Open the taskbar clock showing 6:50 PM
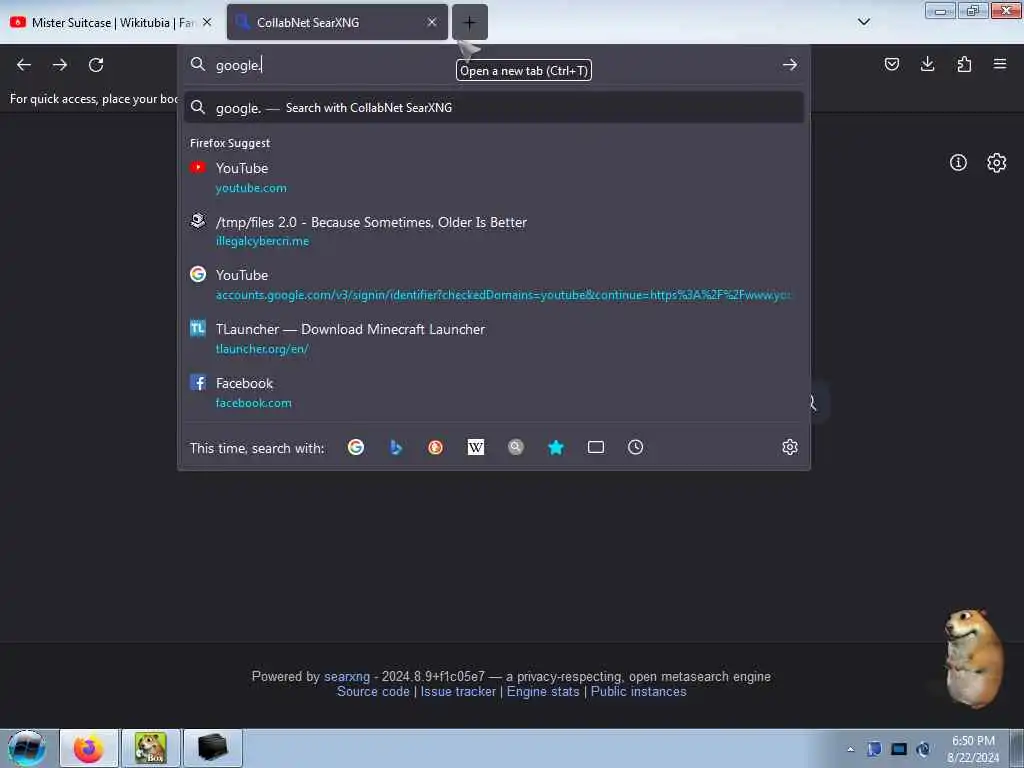 pos(972,749)
